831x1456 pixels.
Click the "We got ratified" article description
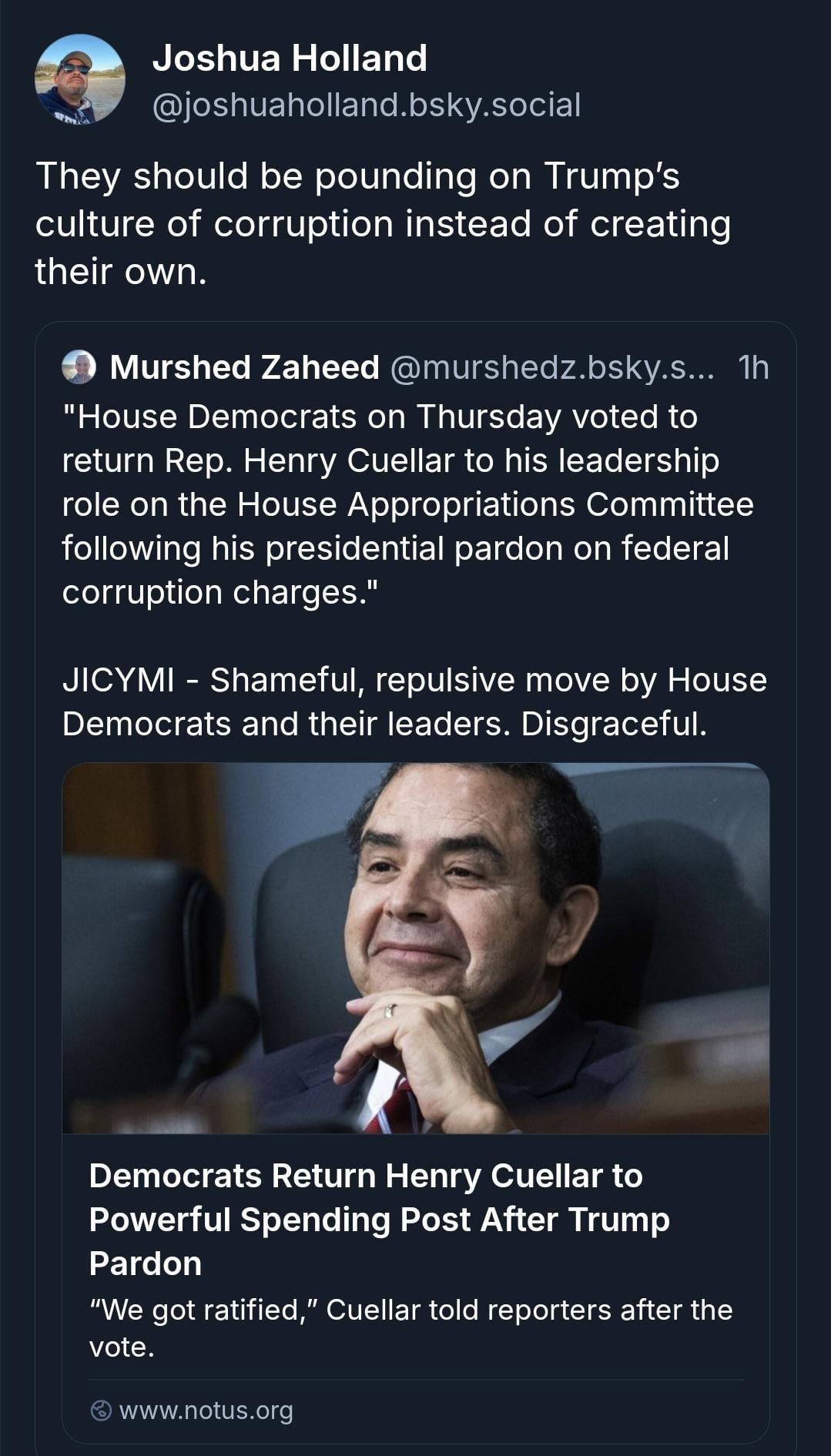410,1328
